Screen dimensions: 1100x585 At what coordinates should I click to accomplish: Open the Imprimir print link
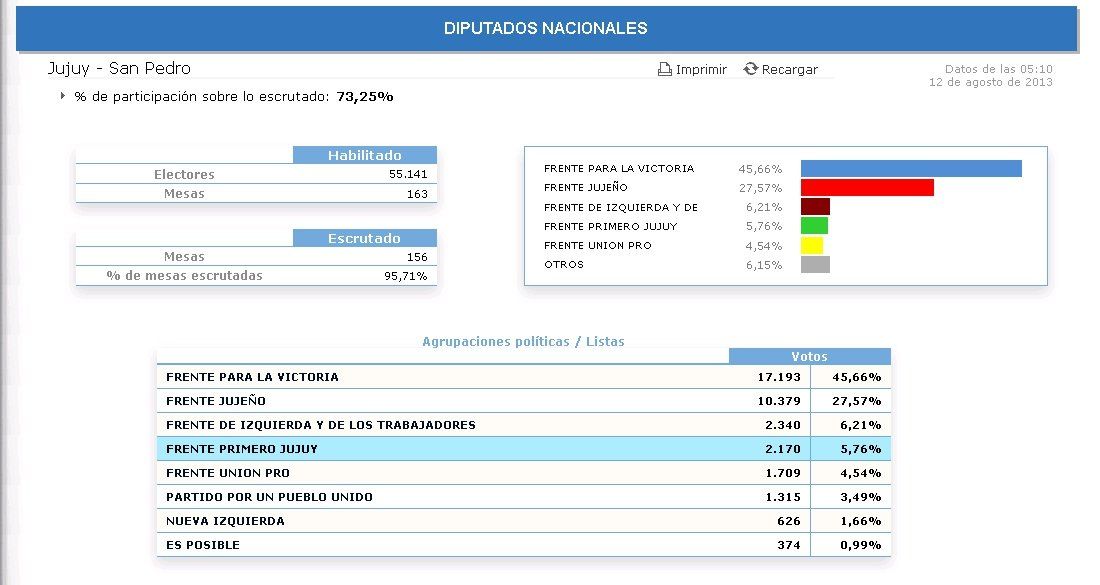tap(701, 70)
